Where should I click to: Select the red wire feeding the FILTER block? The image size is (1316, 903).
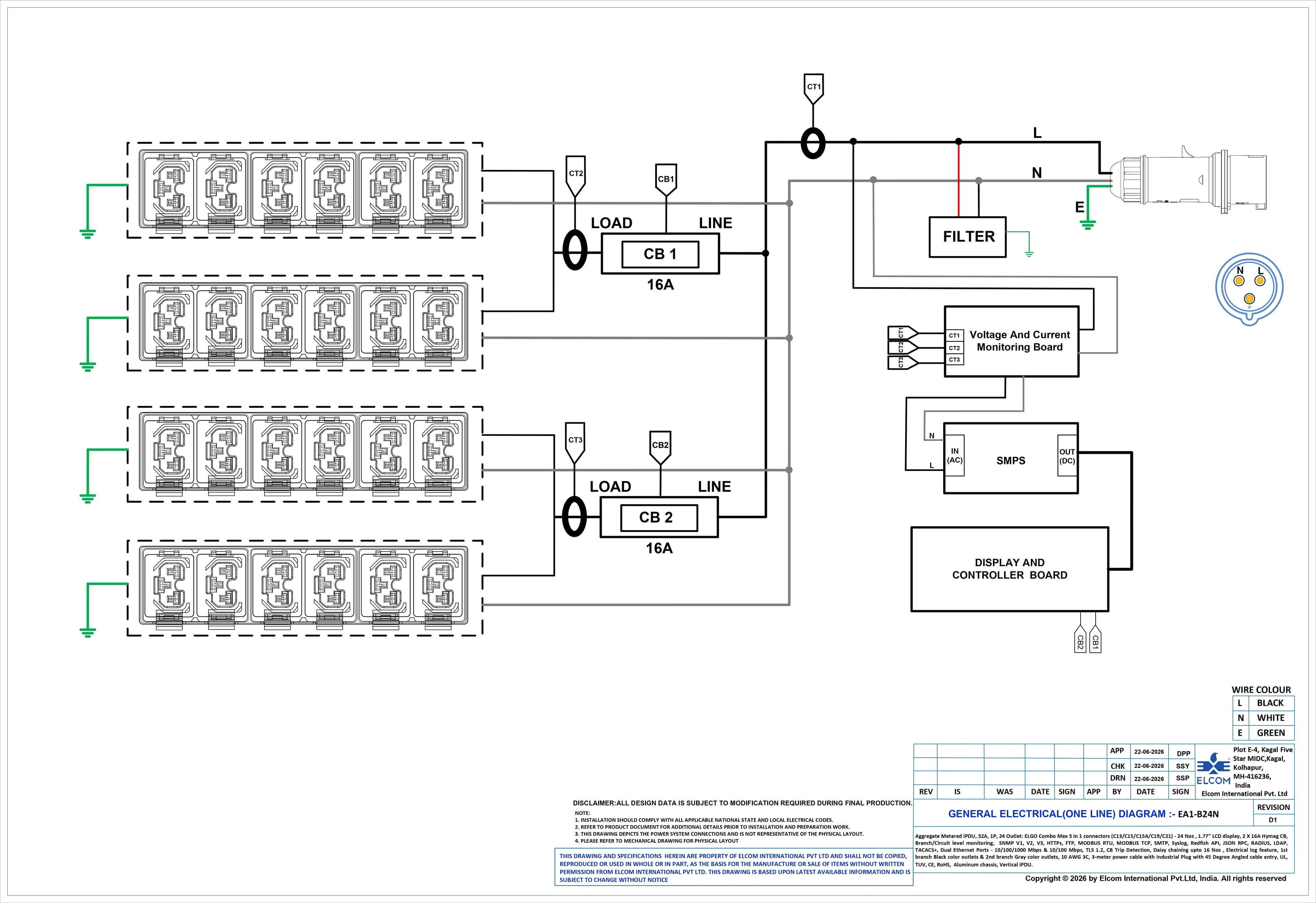[x=959, y=179]
